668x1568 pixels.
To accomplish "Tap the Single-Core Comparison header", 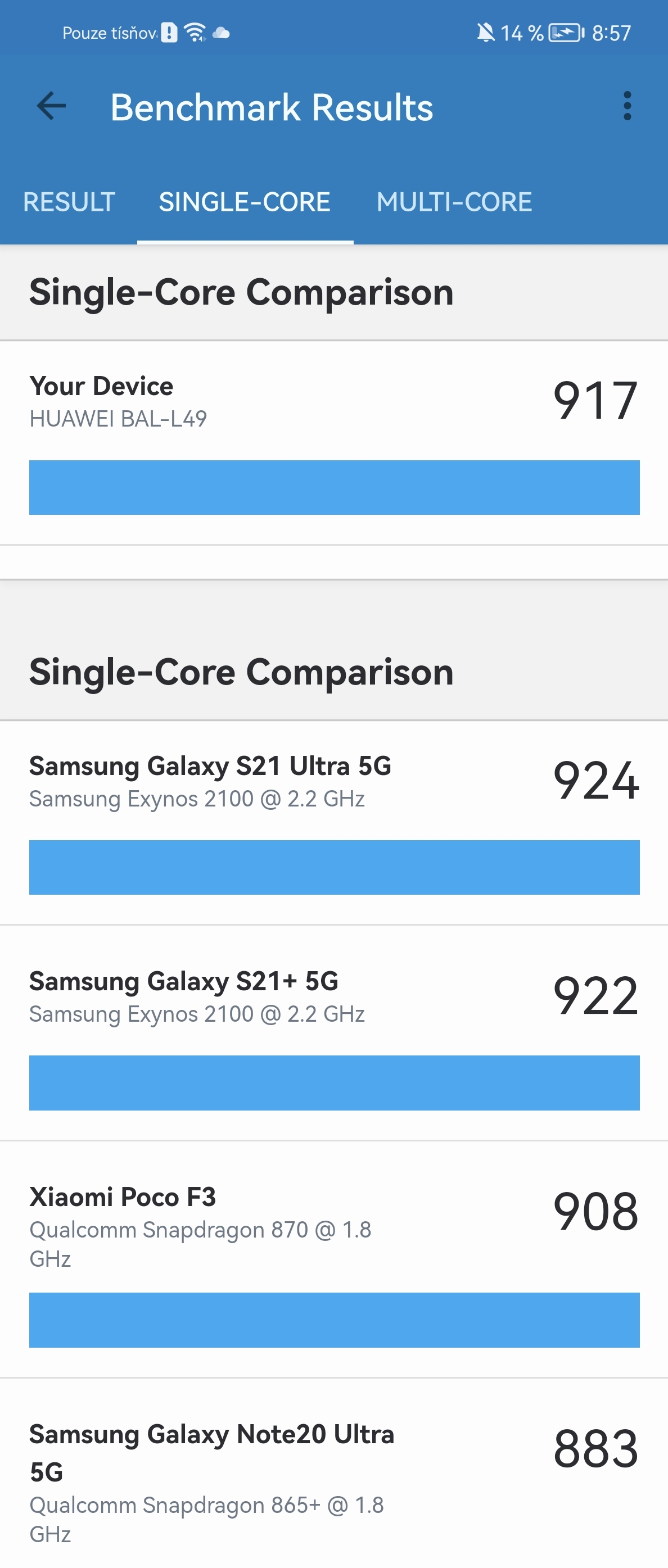I will (242, 292).
